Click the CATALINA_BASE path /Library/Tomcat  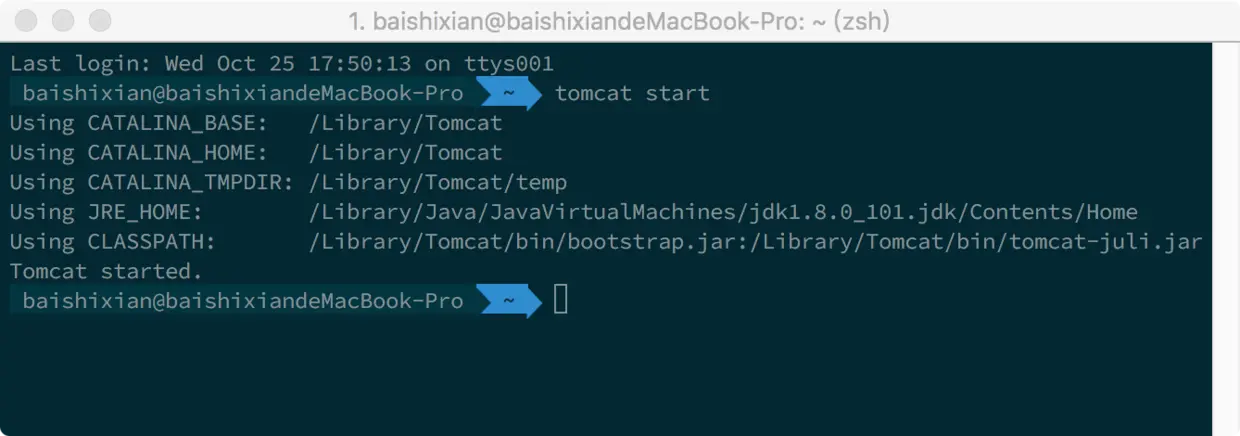tap(406, 124)
